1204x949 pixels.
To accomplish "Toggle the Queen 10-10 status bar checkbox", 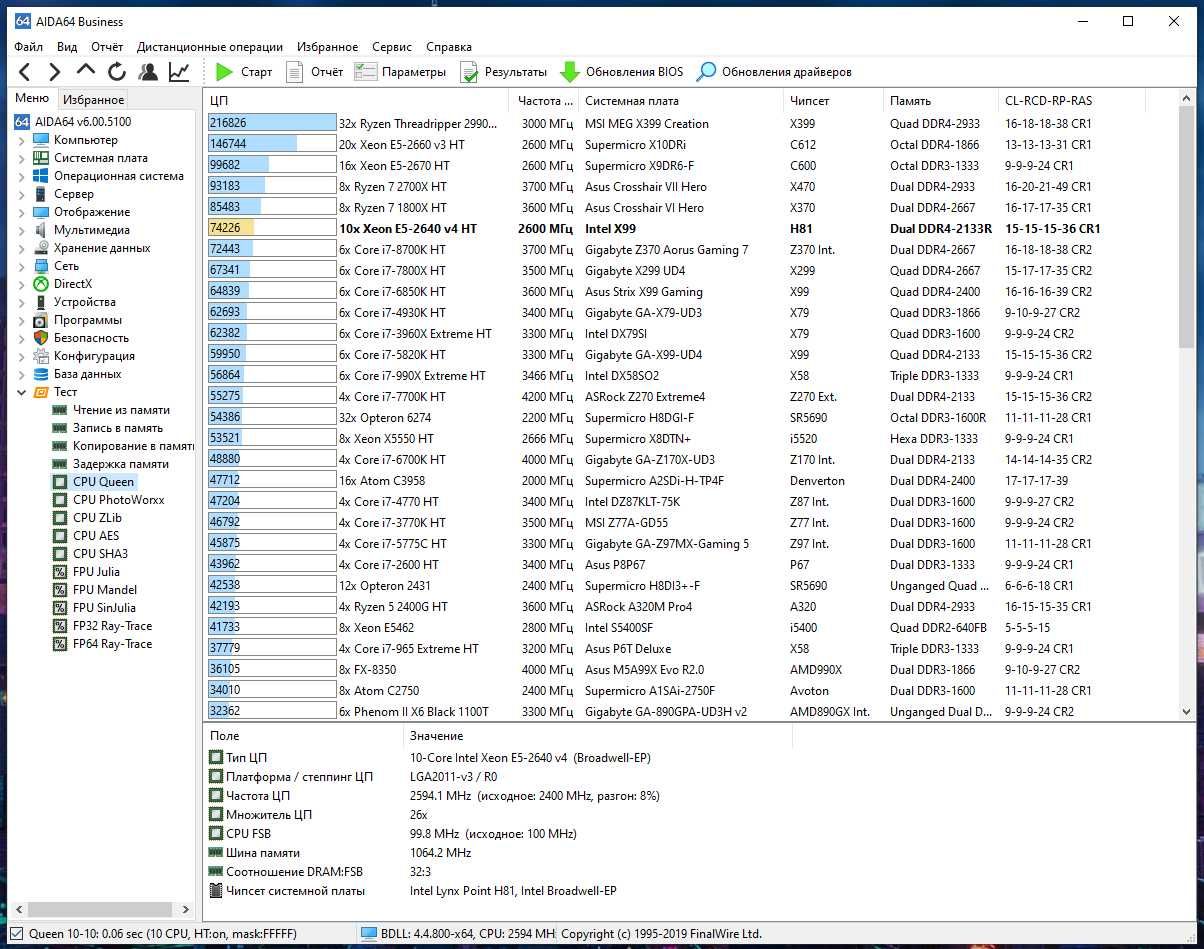I will click(x=15, y=934).
